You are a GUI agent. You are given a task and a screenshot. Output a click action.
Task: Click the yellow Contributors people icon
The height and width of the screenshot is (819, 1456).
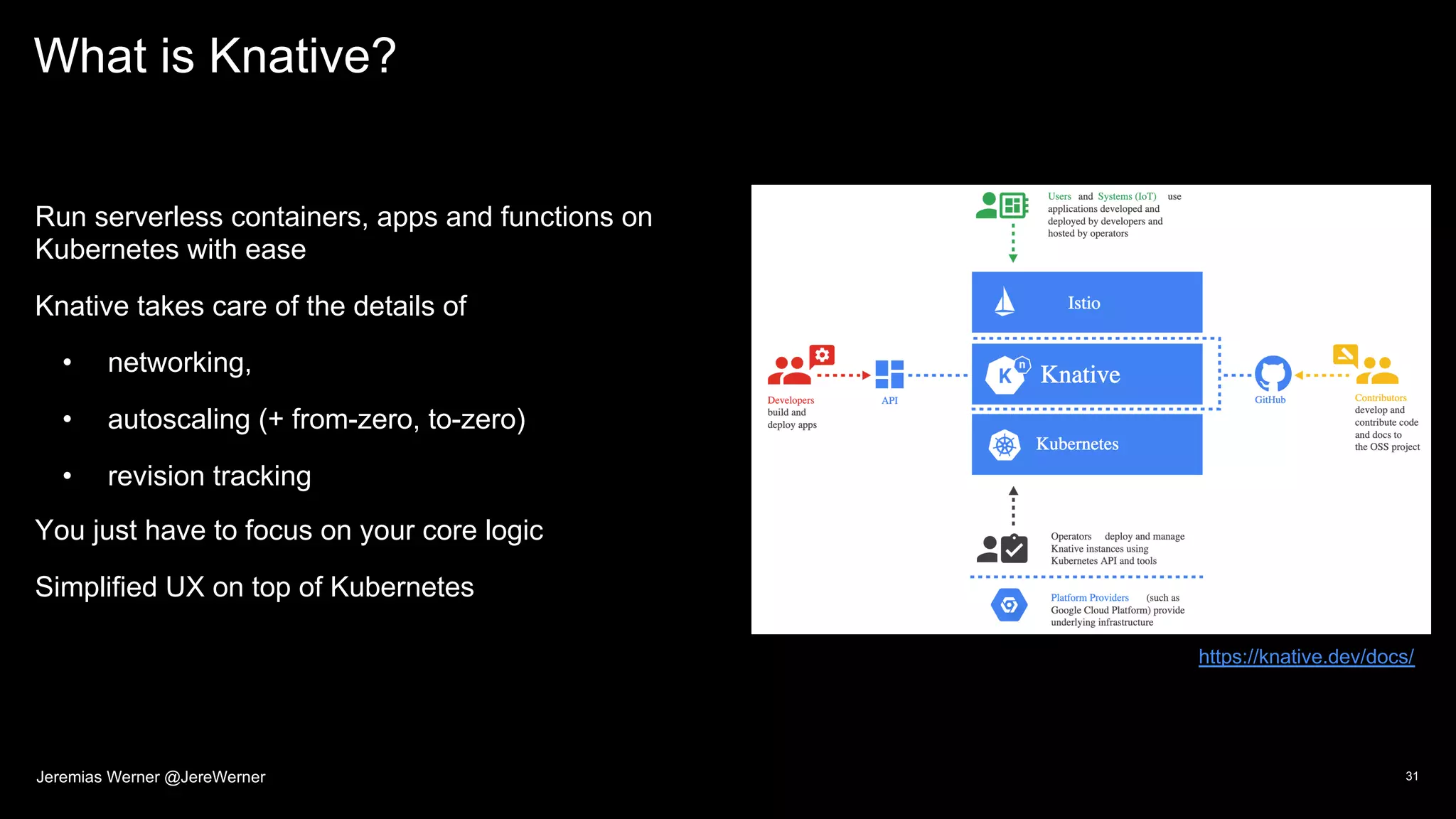[1366, 365]
